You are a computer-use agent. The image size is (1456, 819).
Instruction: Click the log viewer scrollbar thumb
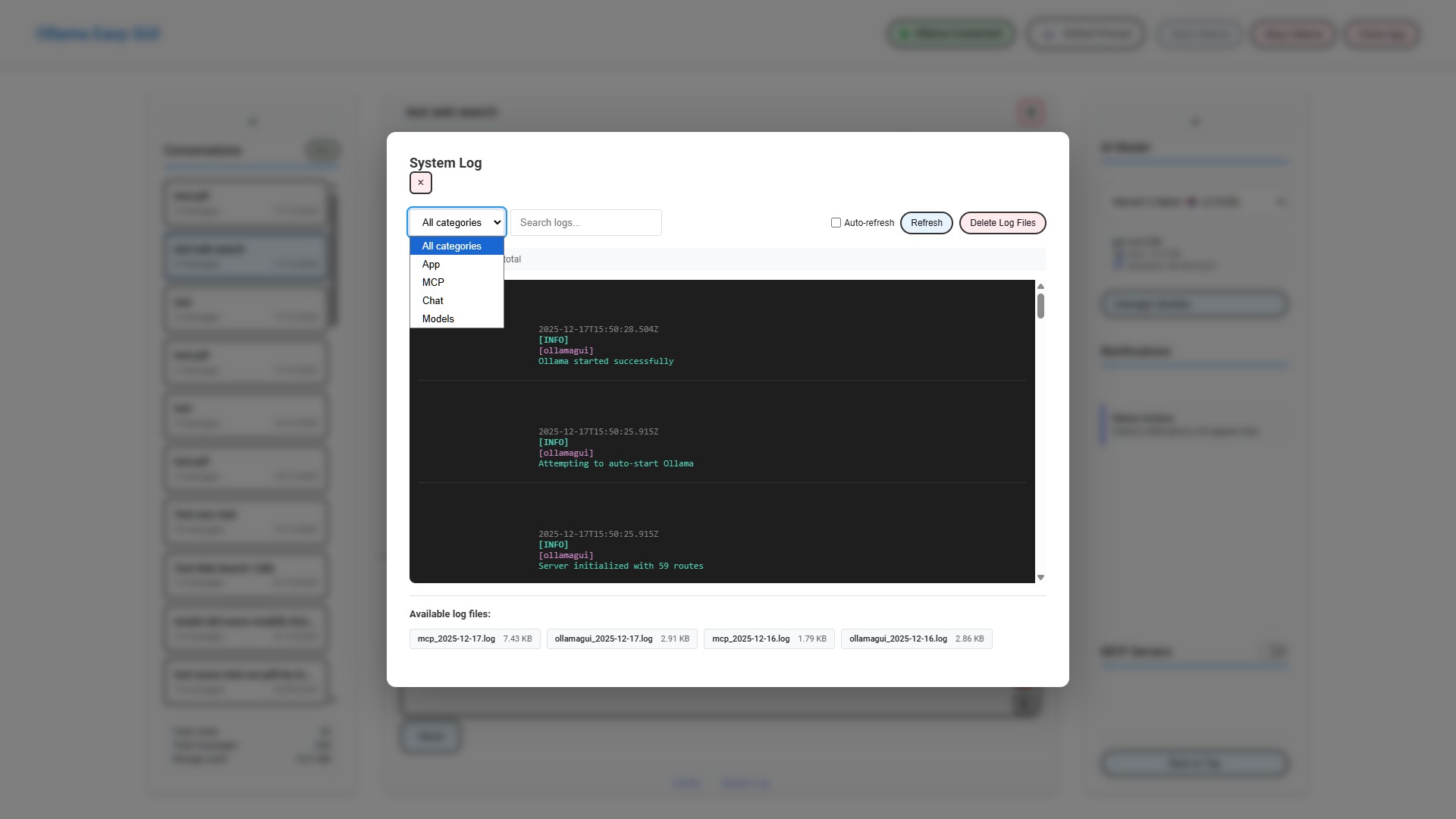(x=1040, y=306)
